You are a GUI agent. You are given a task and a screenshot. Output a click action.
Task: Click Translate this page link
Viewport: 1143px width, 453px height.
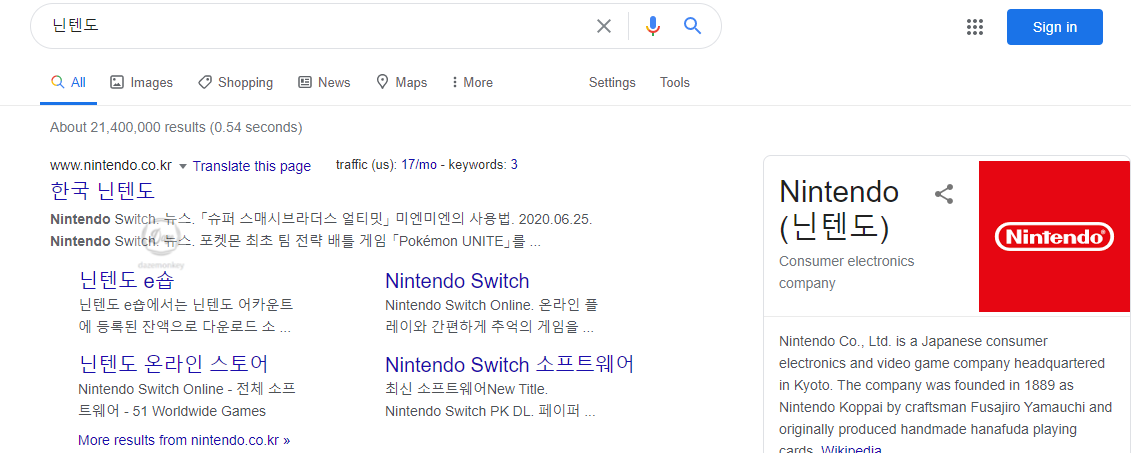coord(252,166)
